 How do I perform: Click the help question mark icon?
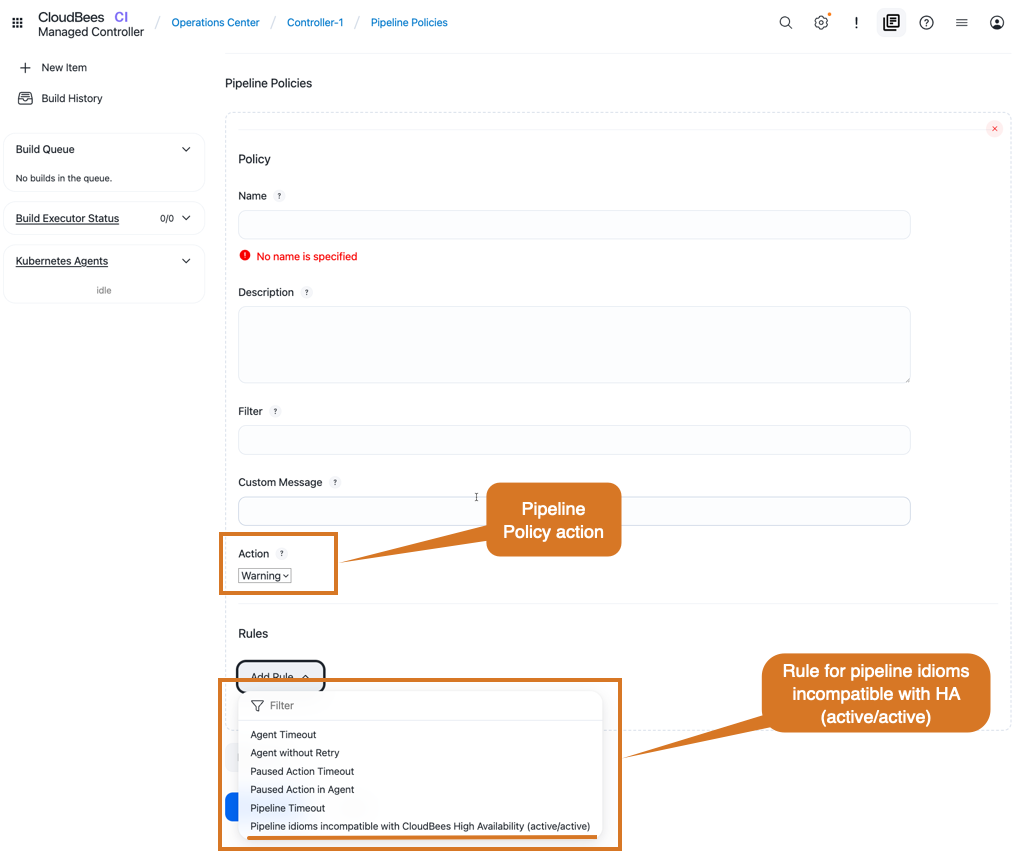926,23
